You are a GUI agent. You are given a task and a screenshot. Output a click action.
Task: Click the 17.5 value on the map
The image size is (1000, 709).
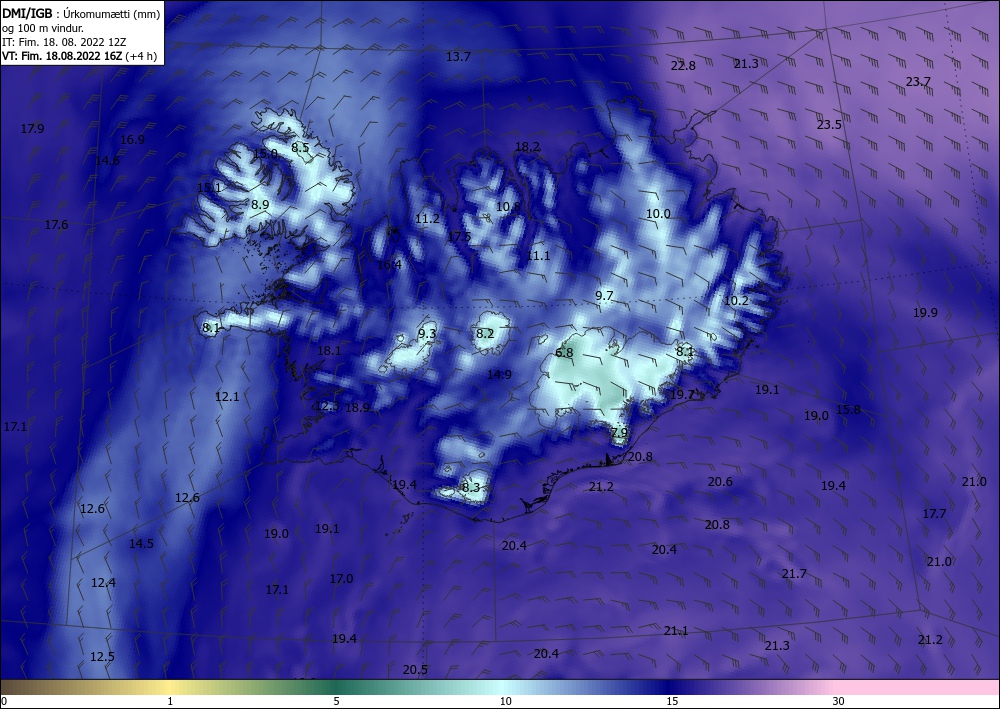tap(459, 237)
